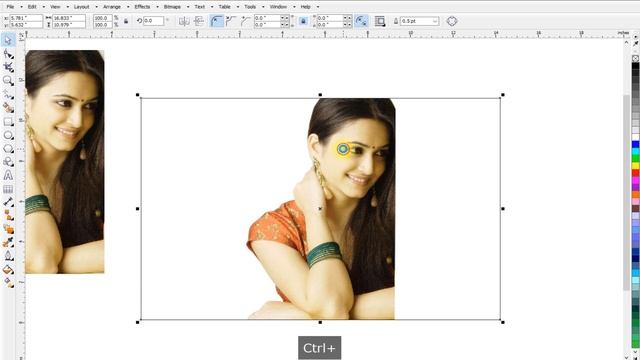The width and height of the screenshot is (640, 360).
Task: Click the Wrap Text icon
Action: [x=380, y=21]
